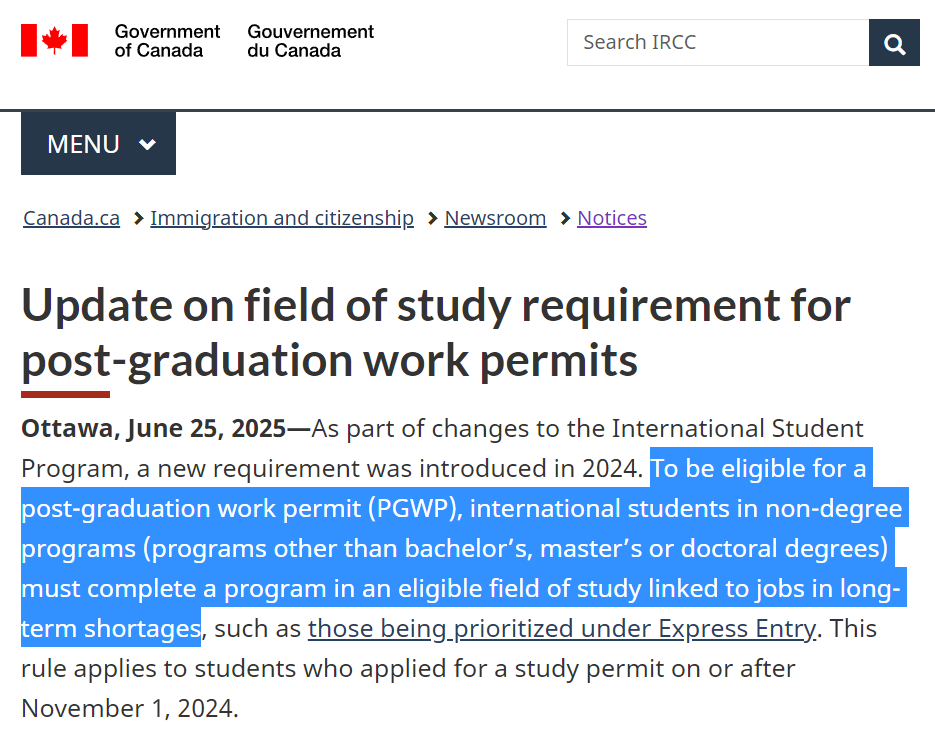
Task: Open the Newsroom breadcrumb link
Action: point(496,218)
